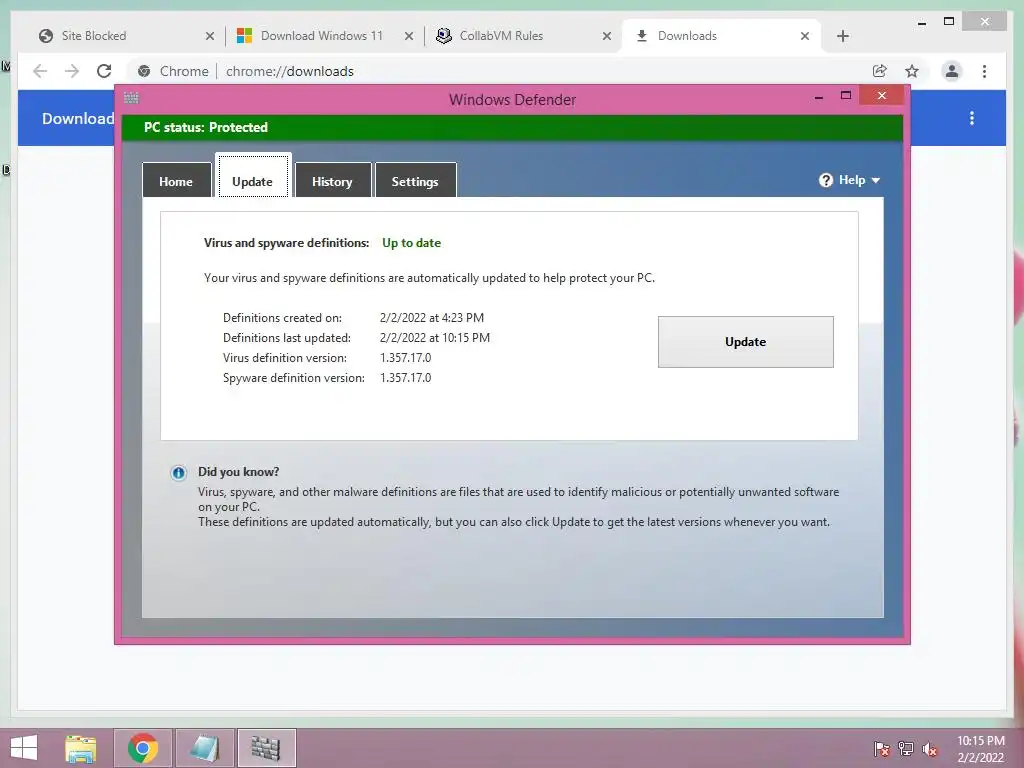Close the Downloads tab in Chrome
This screenshot has height=768, width=1024.
805,37
